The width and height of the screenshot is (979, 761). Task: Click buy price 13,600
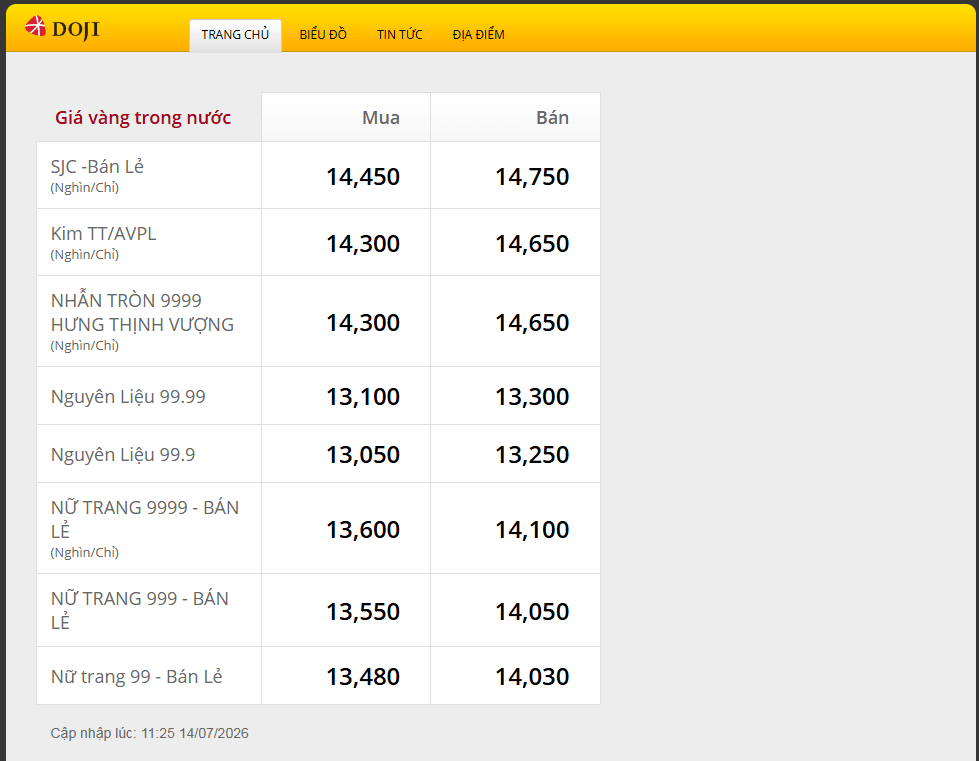(x=363, y=529)
